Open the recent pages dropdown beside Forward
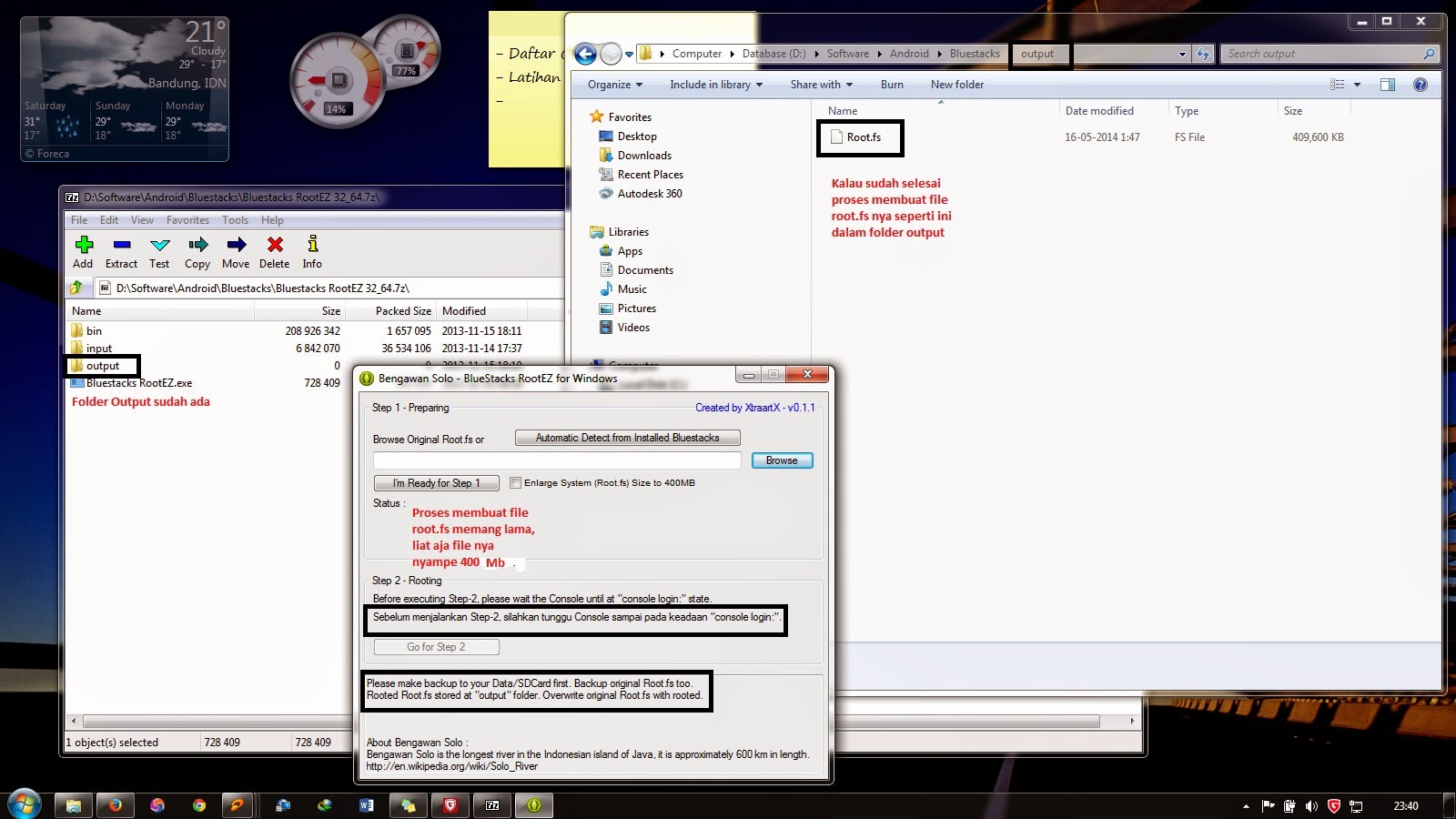Screen dimensions: 1456x819 click(x=629, y=54)
